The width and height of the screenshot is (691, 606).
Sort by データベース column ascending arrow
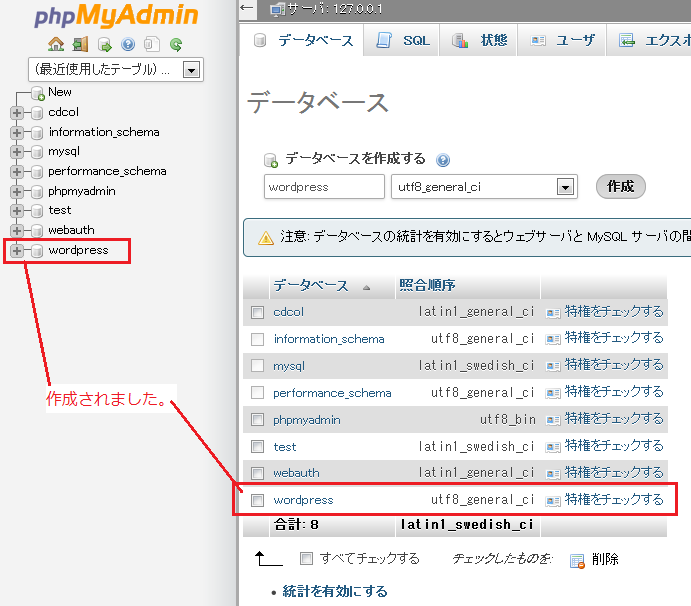click(367, 288)
